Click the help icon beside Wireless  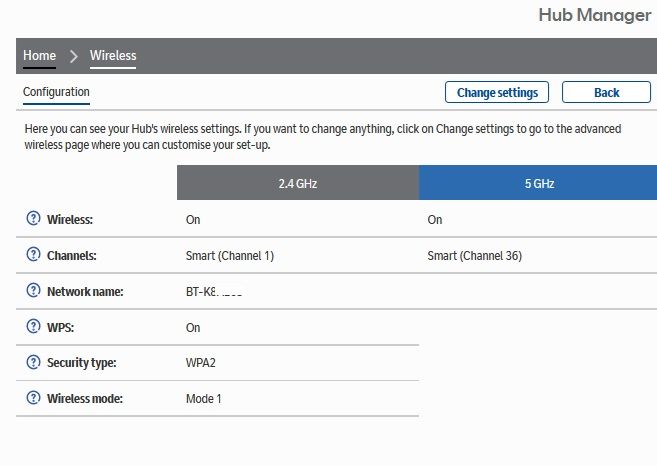coord(33,219)
